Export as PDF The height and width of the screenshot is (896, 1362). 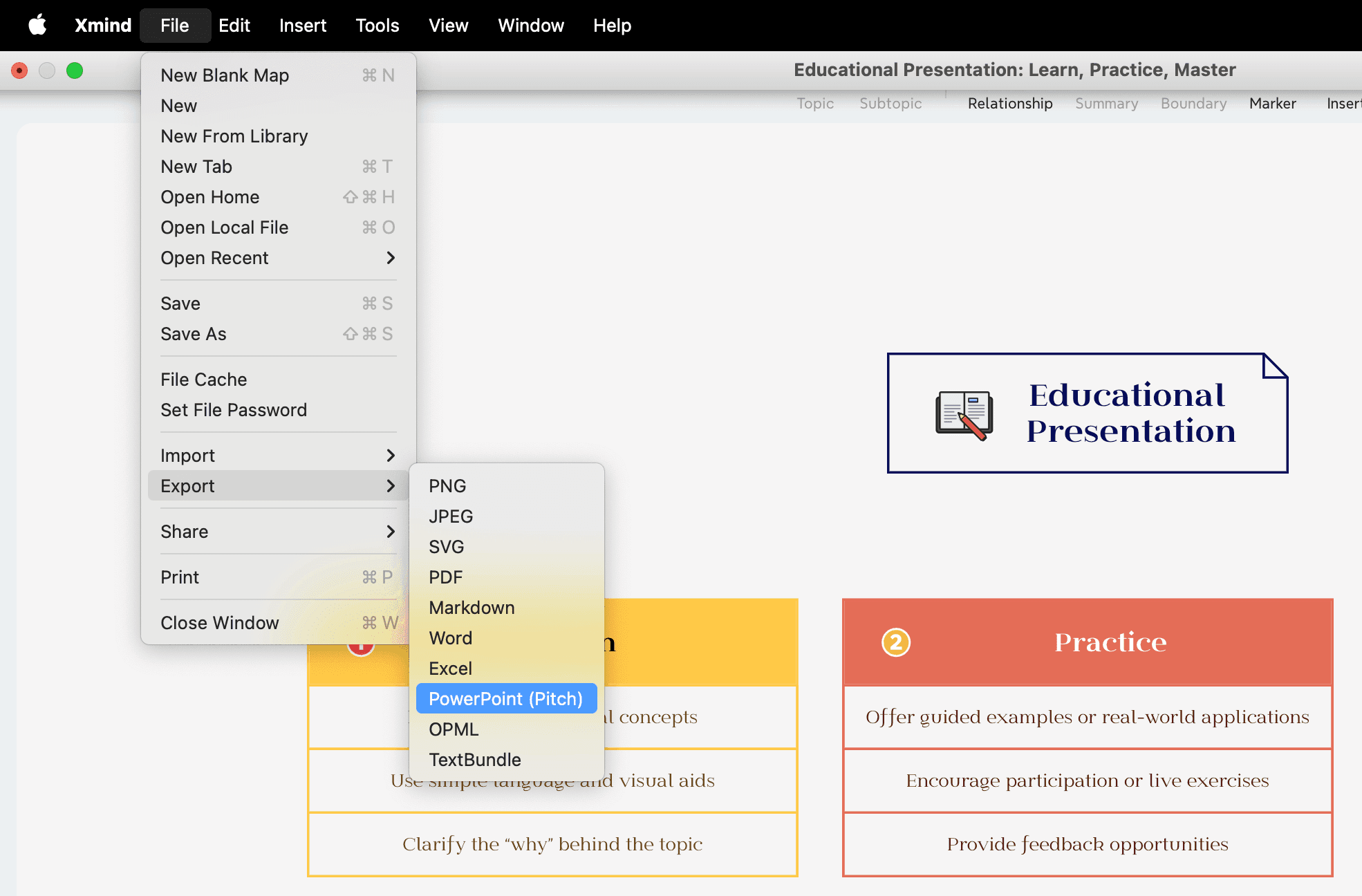[x=507, y=577]
